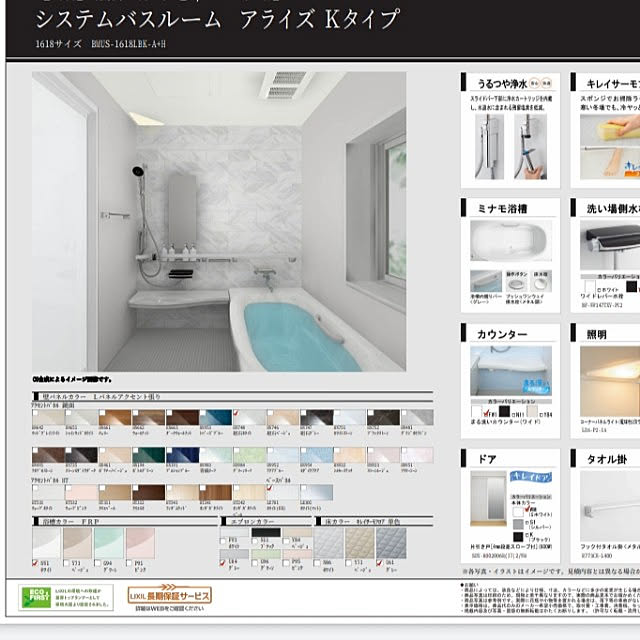Open the left うるつや浄水 shower photo
Image resolution: width=640 pixels, height=640 pixels.
click(489, 147)
